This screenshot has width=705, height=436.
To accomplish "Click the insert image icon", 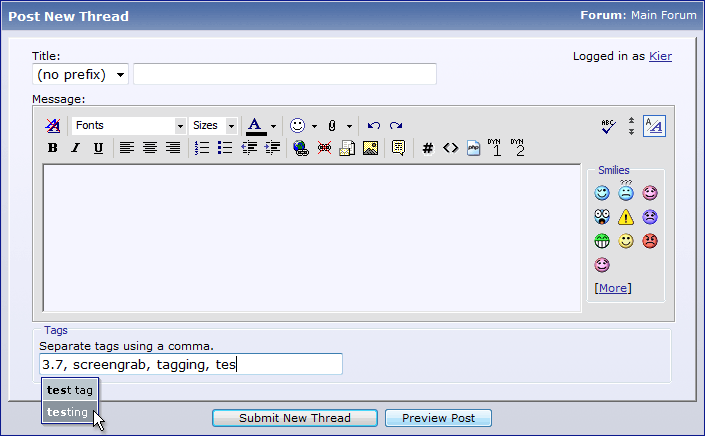I will (x=370, y=148).
